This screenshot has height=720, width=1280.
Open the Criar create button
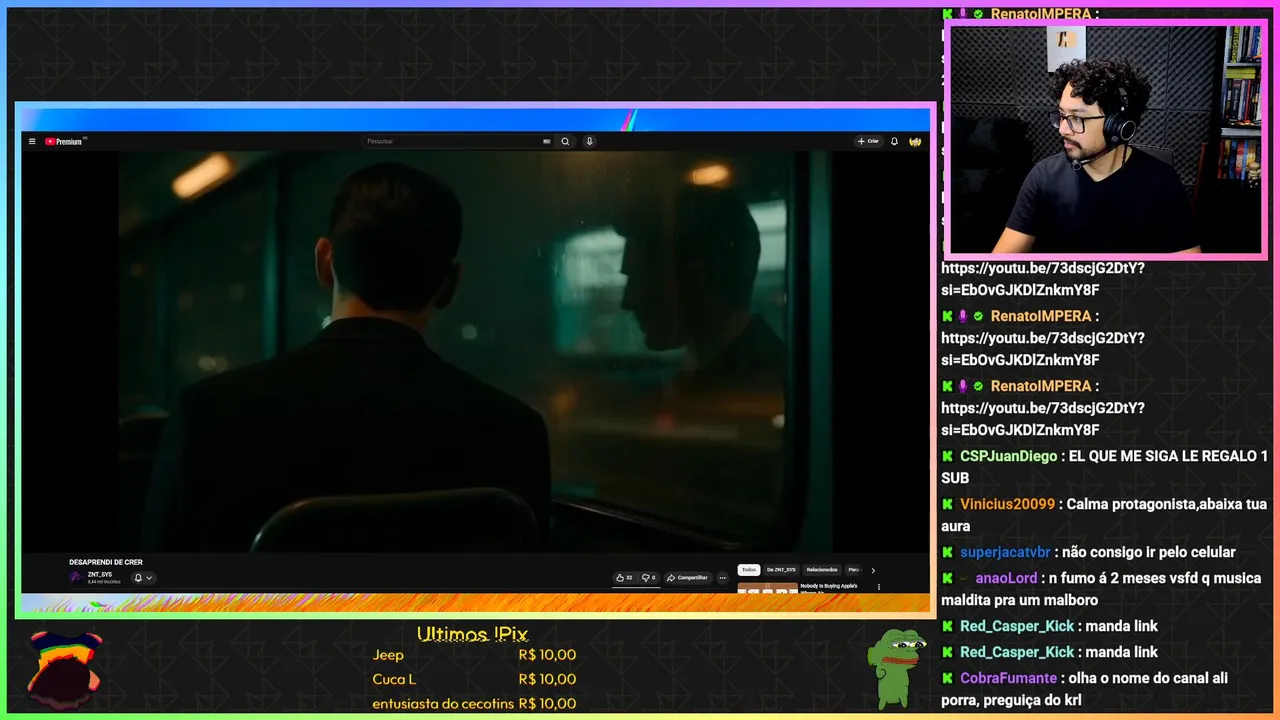coord(868,142)
